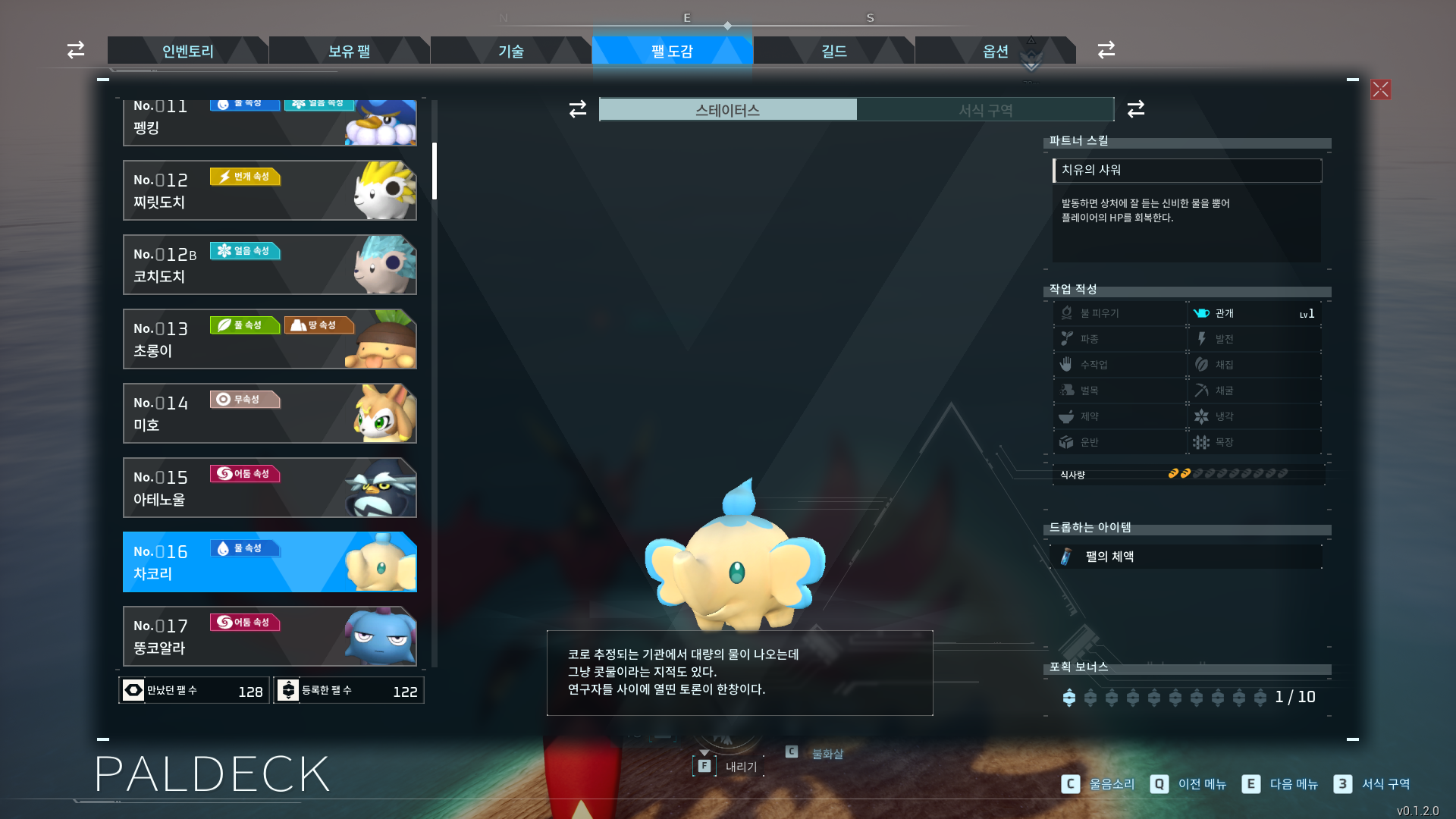Click swap arrows right of 서식 구역 tab
The image size is (1456, 819).
(x=1136, y=109)
